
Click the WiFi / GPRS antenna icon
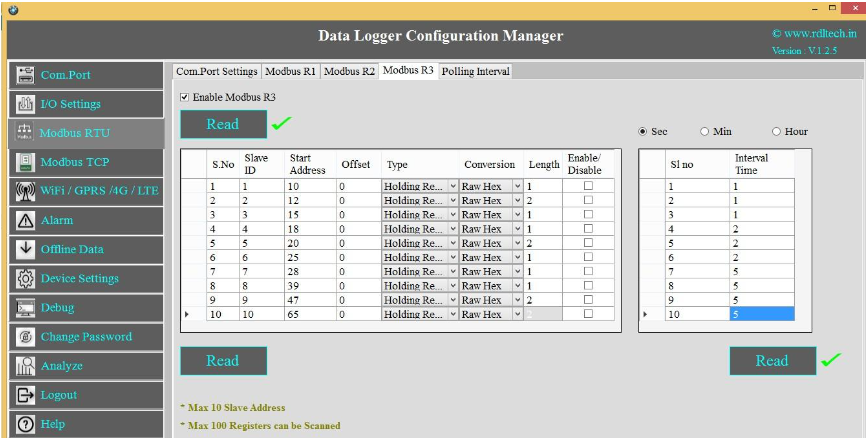tap(26, 191)
